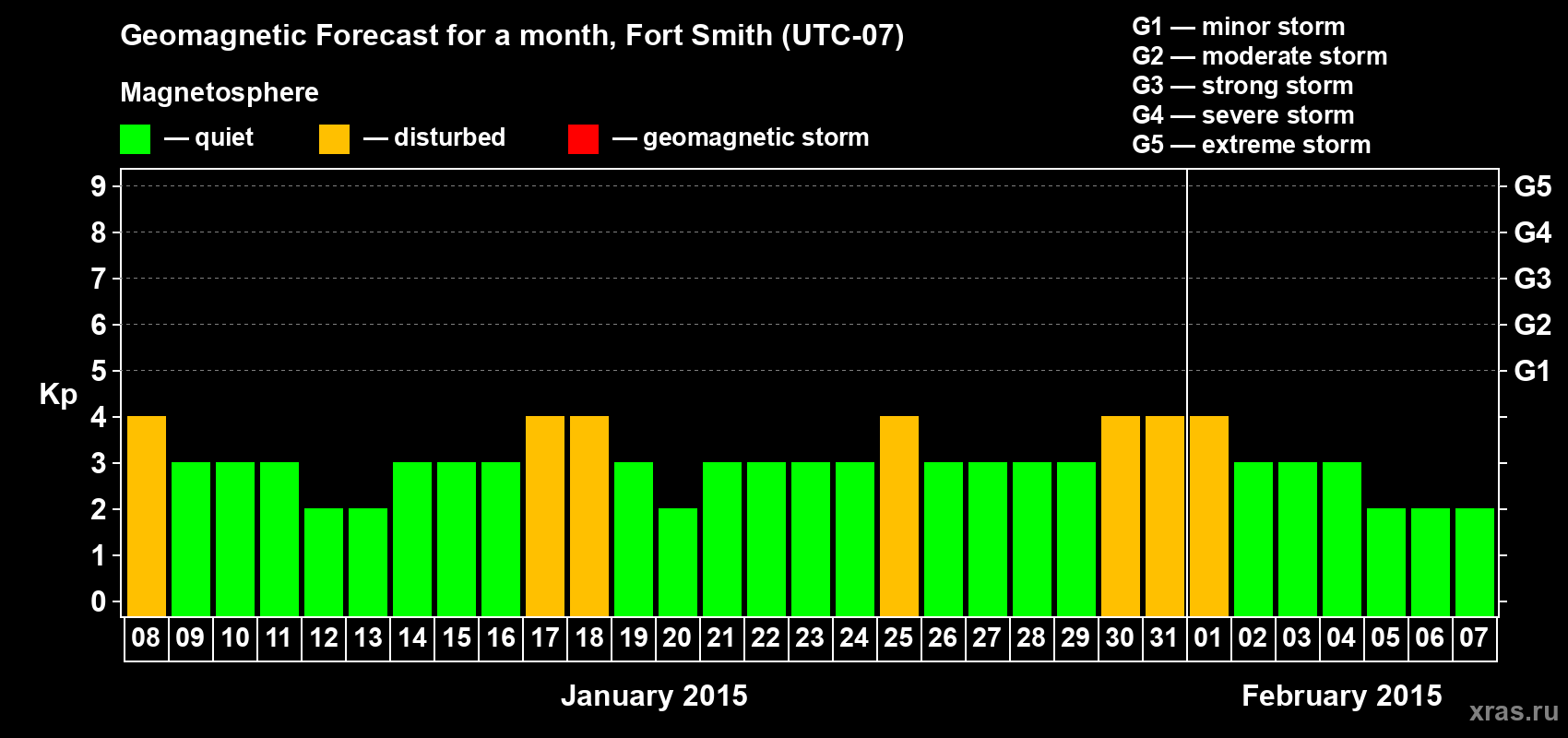The width and height of the screenshot is (1568, 738).
Task: Click the green quiet legend swatch
Action: click(135, 139)
